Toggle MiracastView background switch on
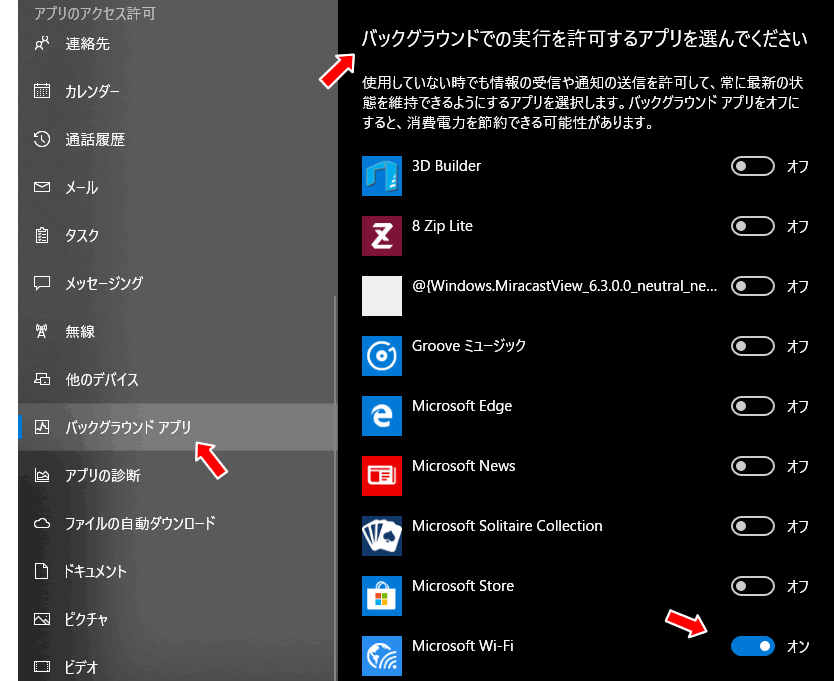Viewport: 834px width, 681px height. point(752,286)
